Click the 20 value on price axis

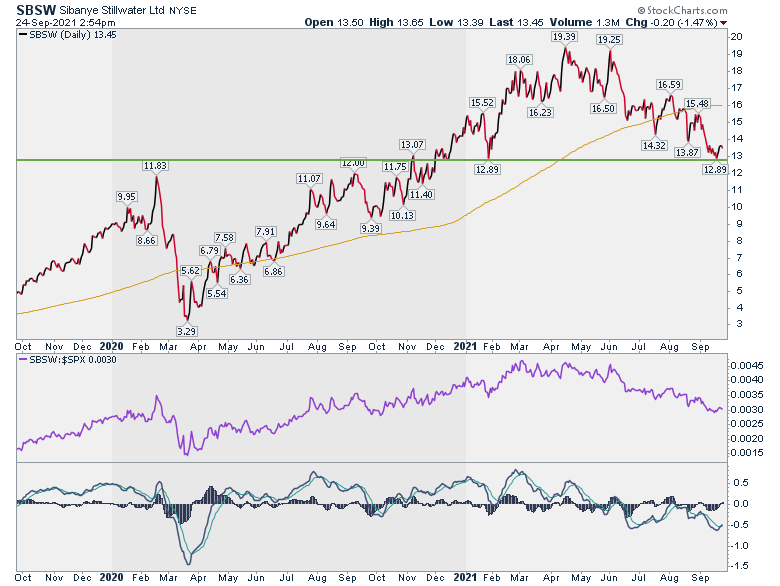click(x=736, y=37)
